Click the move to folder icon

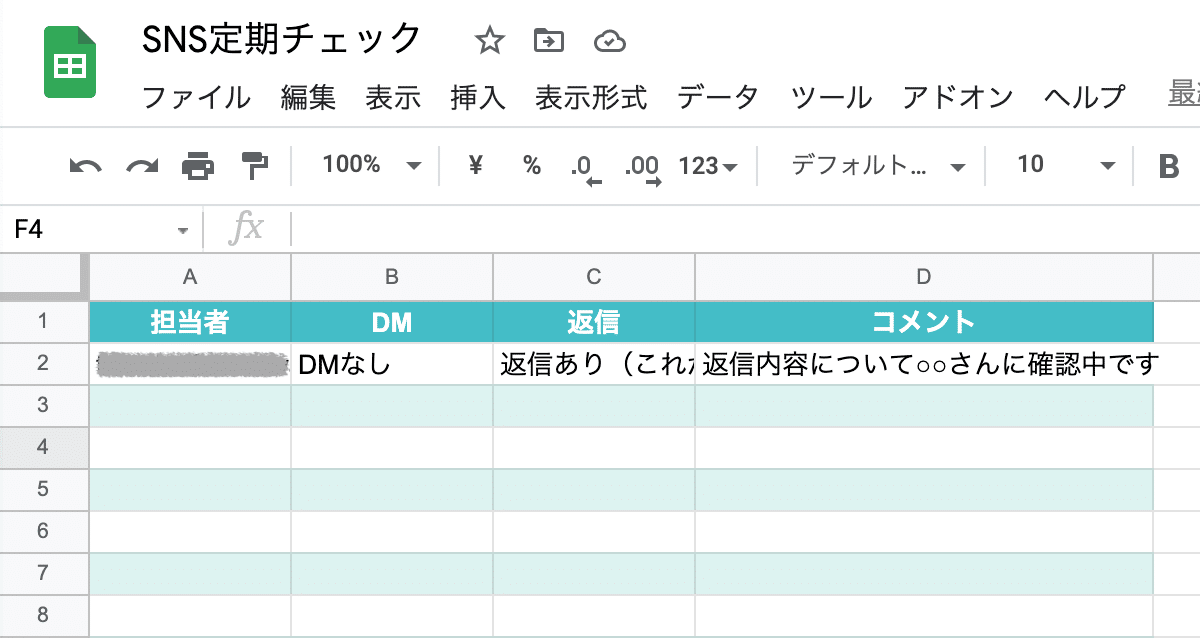[x=548, y=40]
